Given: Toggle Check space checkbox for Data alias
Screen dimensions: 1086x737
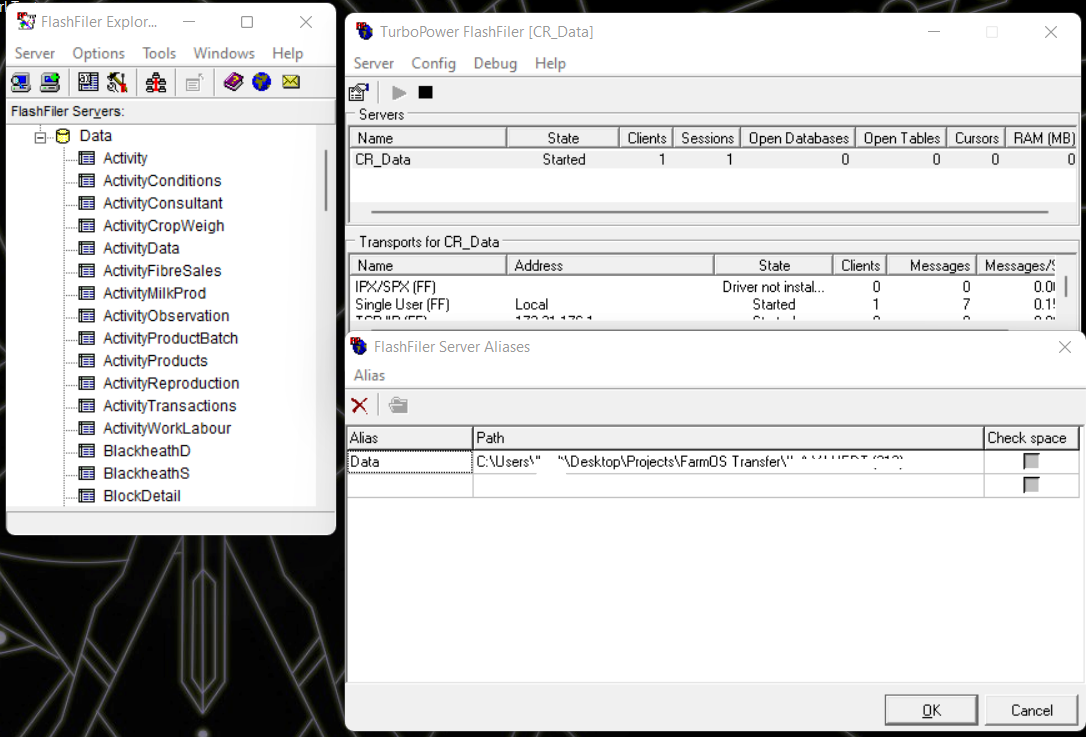Looking at the screenshot, I should 1031,461.
